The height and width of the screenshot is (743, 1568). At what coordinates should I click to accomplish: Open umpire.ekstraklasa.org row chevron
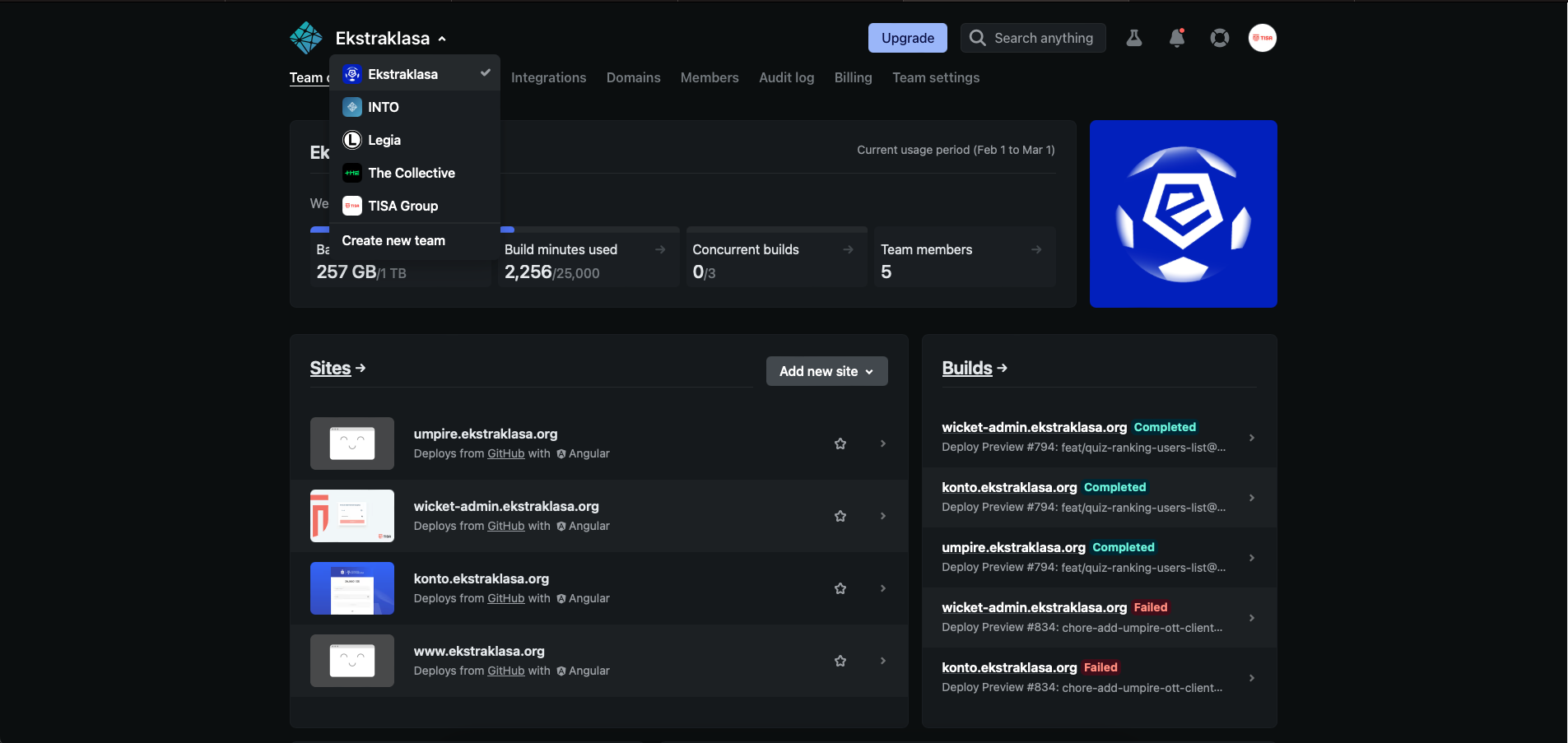click(x=883, y=443)
